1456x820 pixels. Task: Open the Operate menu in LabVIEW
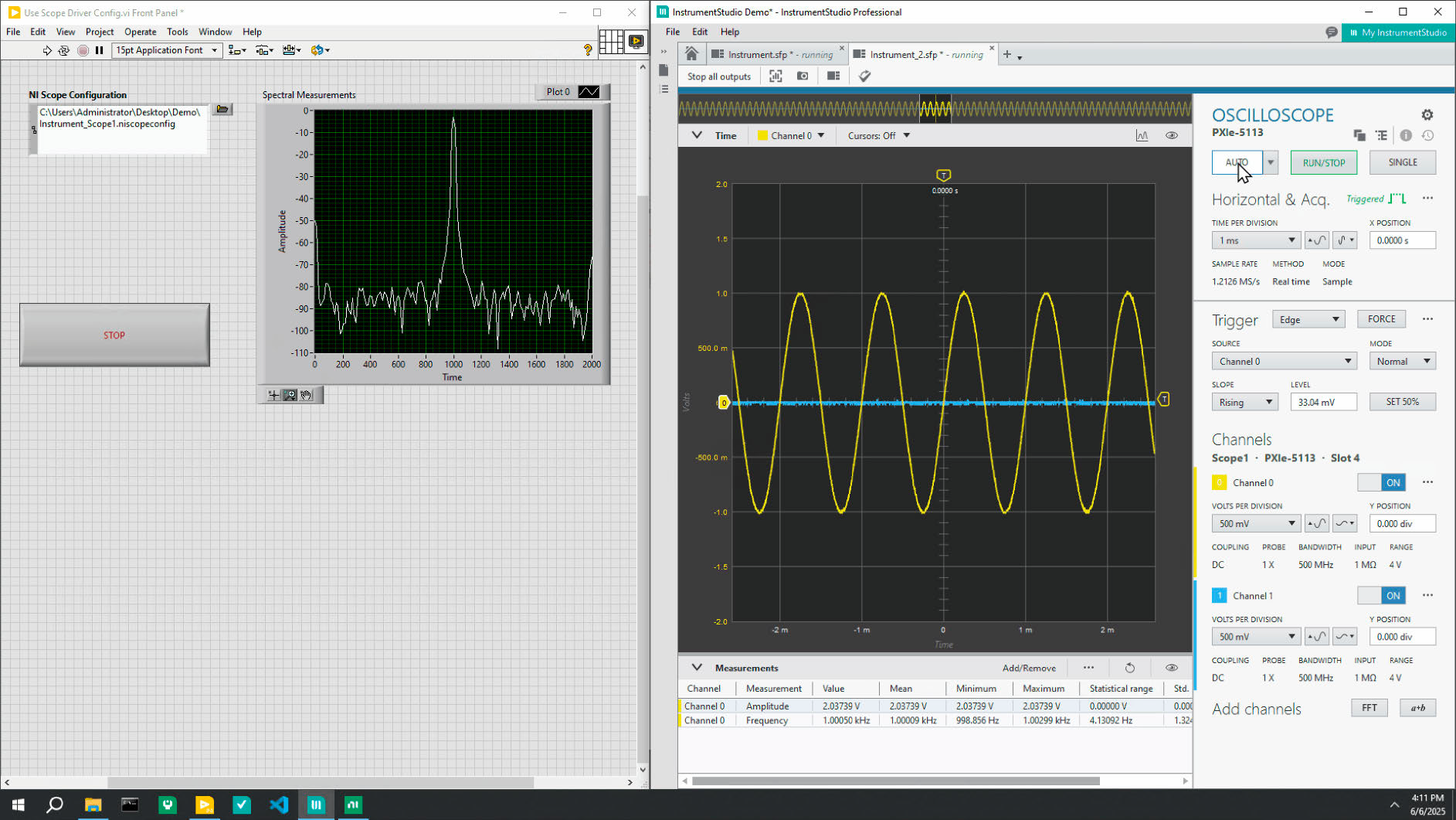[140, 32]
